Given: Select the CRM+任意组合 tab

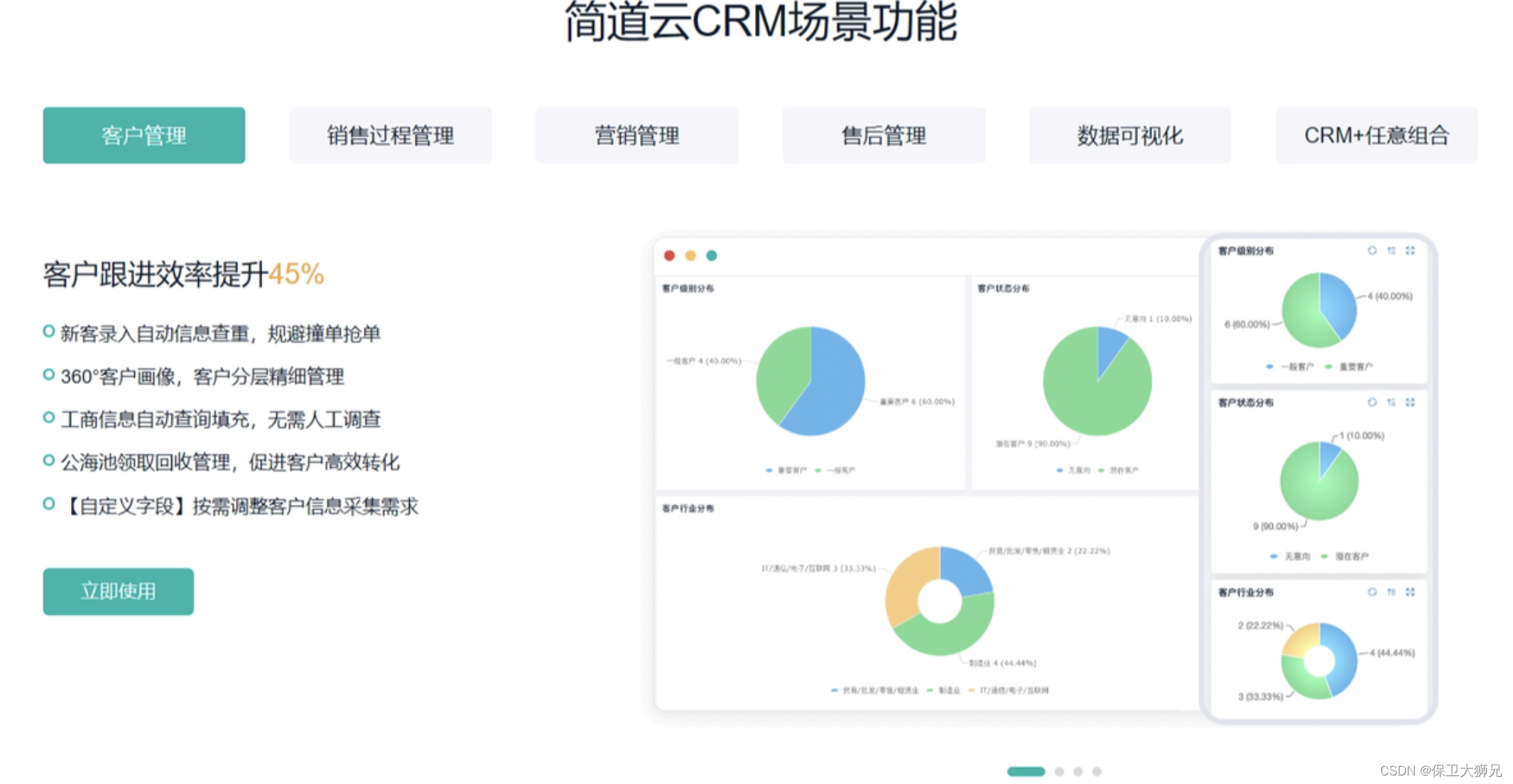Looking at the screenshot, I should (x=1376, y=136).
